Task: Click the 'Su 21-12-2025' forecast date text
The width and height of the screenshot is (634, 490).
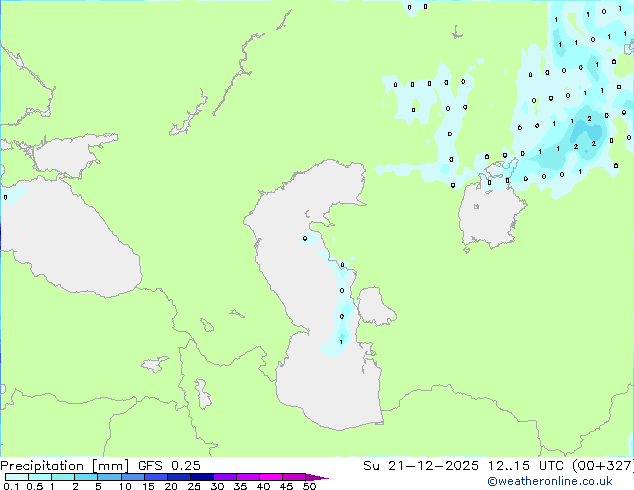Action: (x=421, y=466)
